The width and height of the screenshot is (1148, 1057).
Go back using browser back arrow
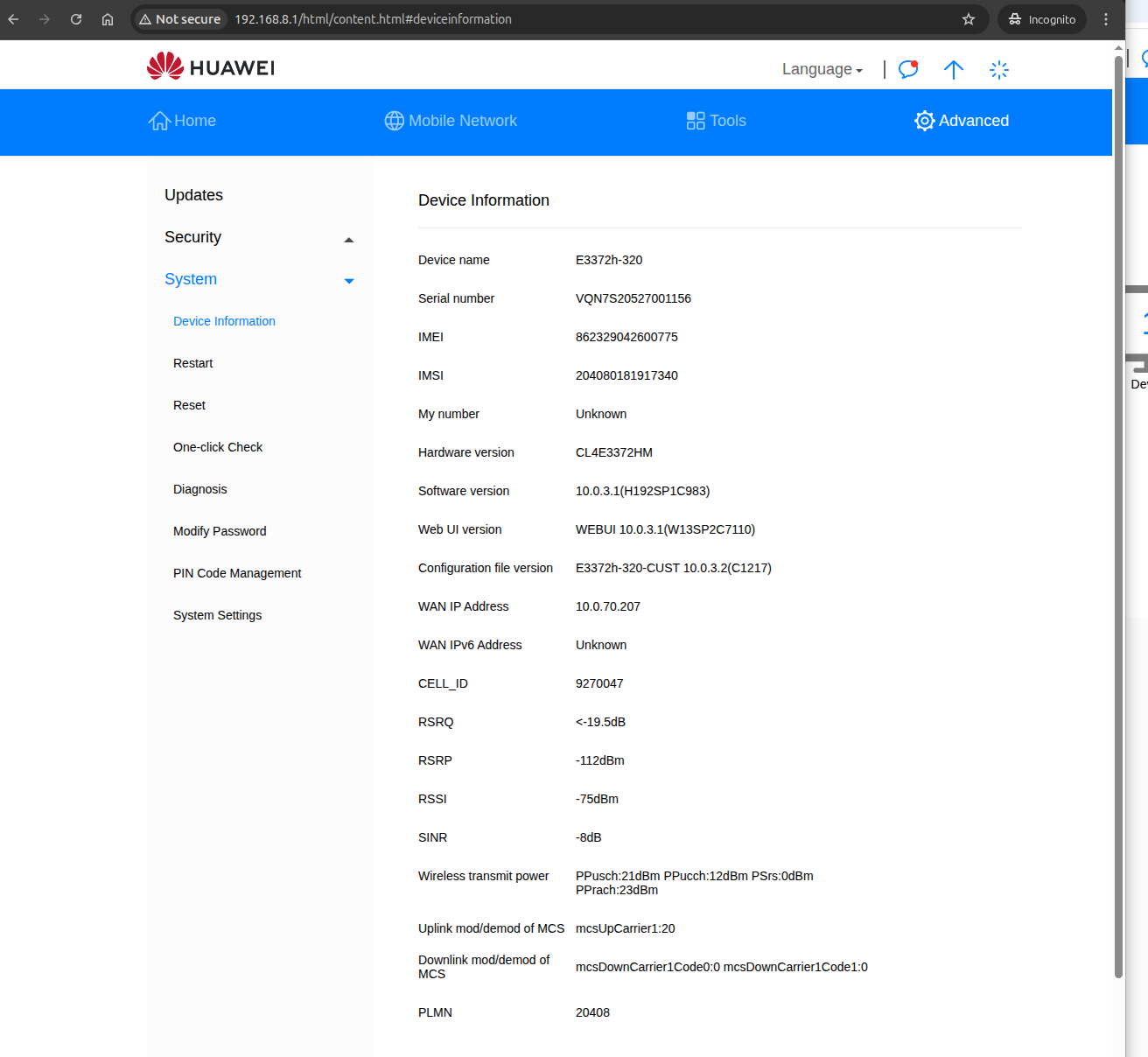13,19
